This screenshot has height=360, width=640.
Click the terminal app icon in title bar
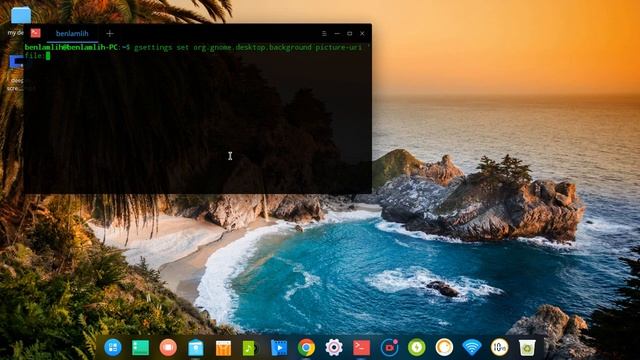[x=36, y=33]
